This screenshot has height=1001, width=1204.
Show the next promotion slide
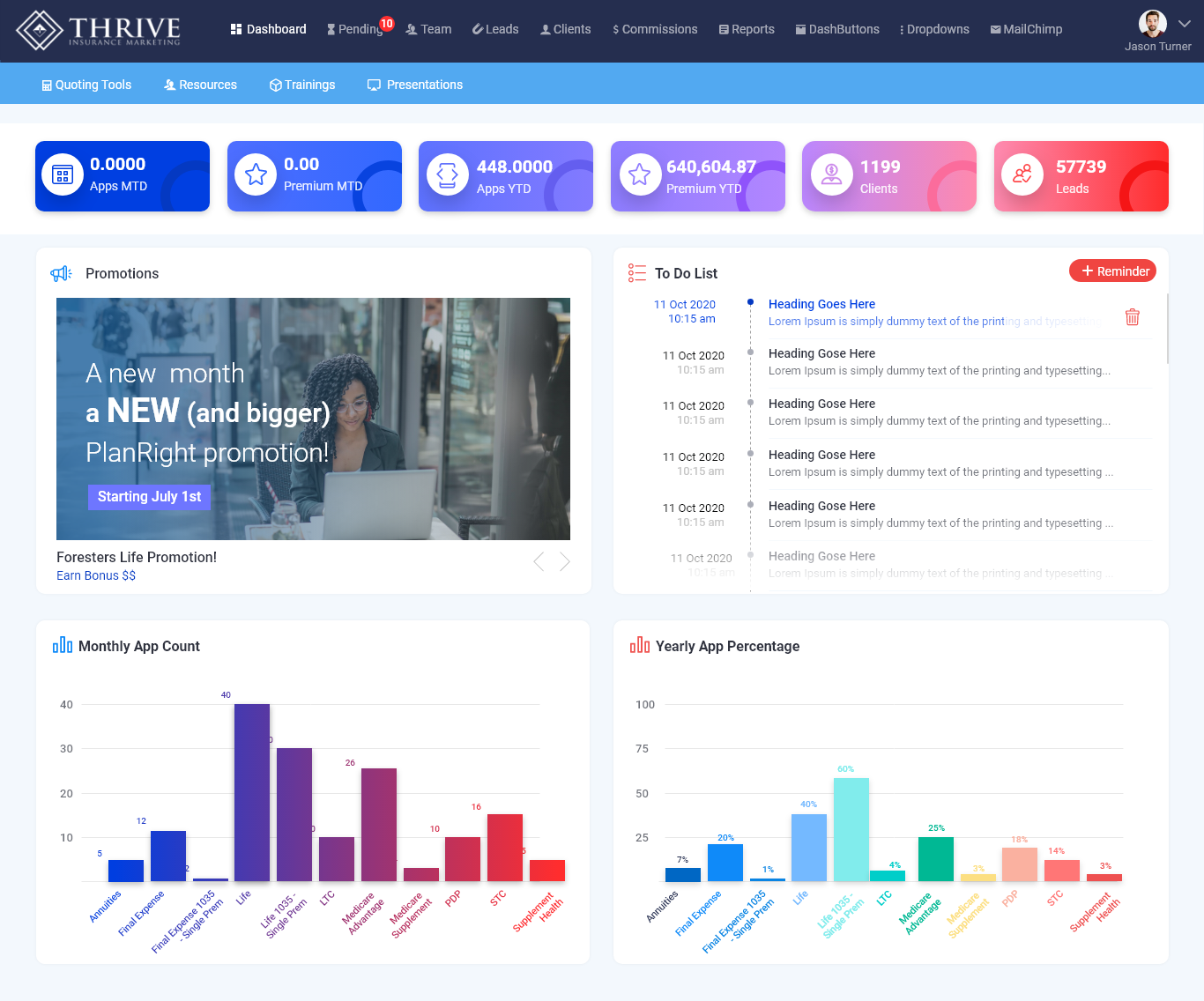tap(565, 561)
